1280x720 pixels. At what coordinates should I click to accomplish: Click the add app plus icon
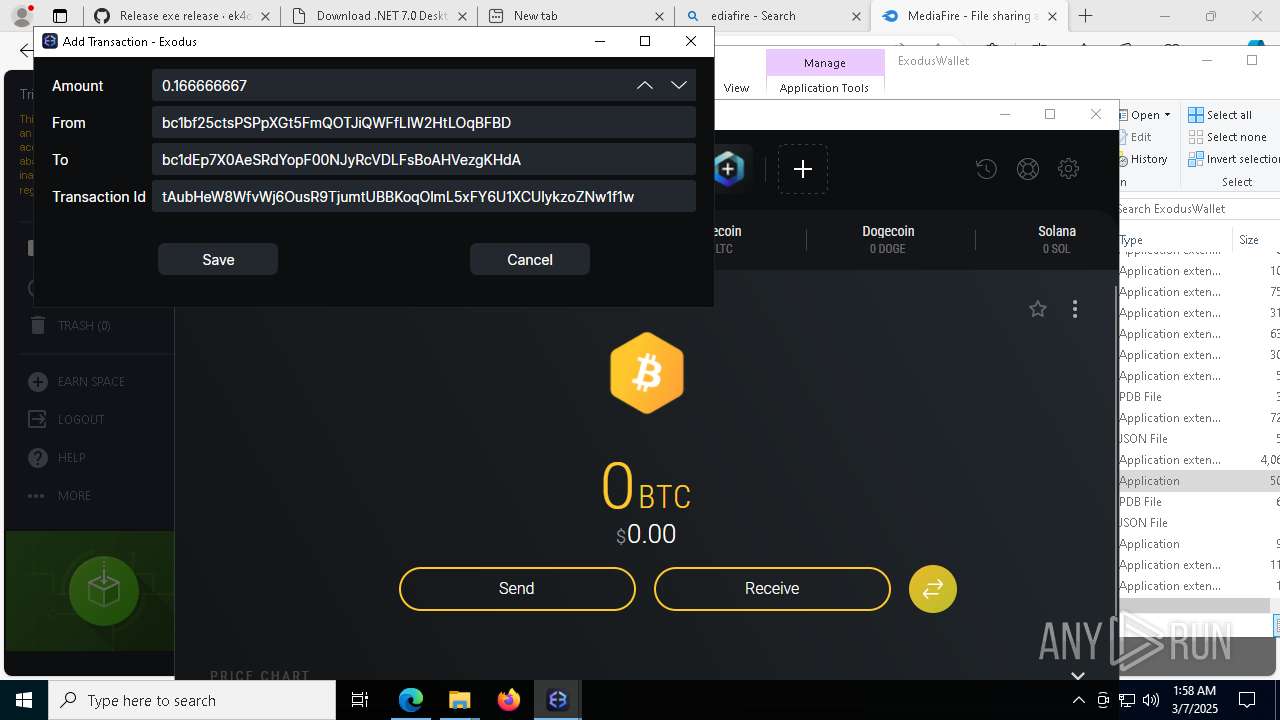click(803, 169)
